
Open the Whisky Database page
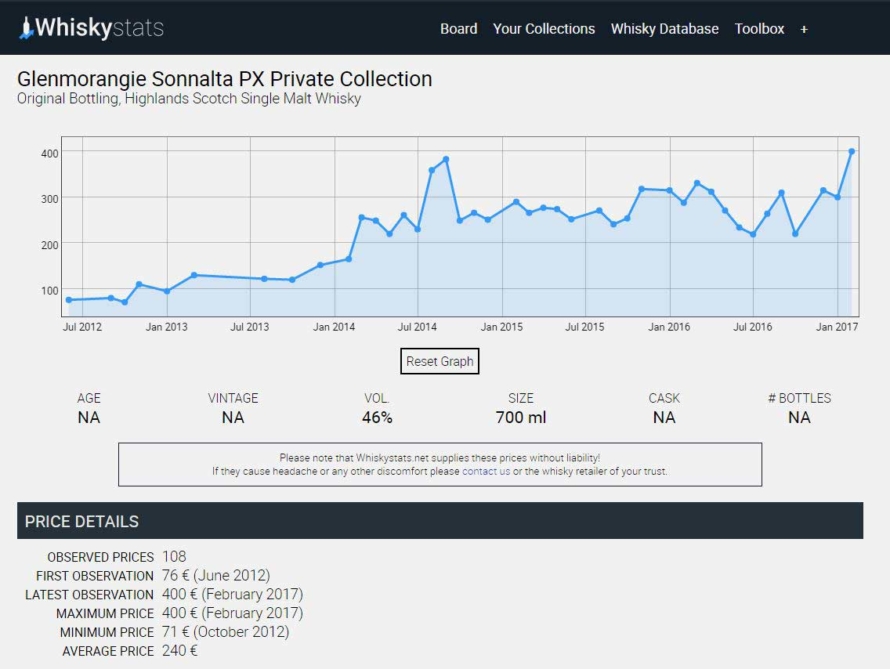click(x=665, y=29)
